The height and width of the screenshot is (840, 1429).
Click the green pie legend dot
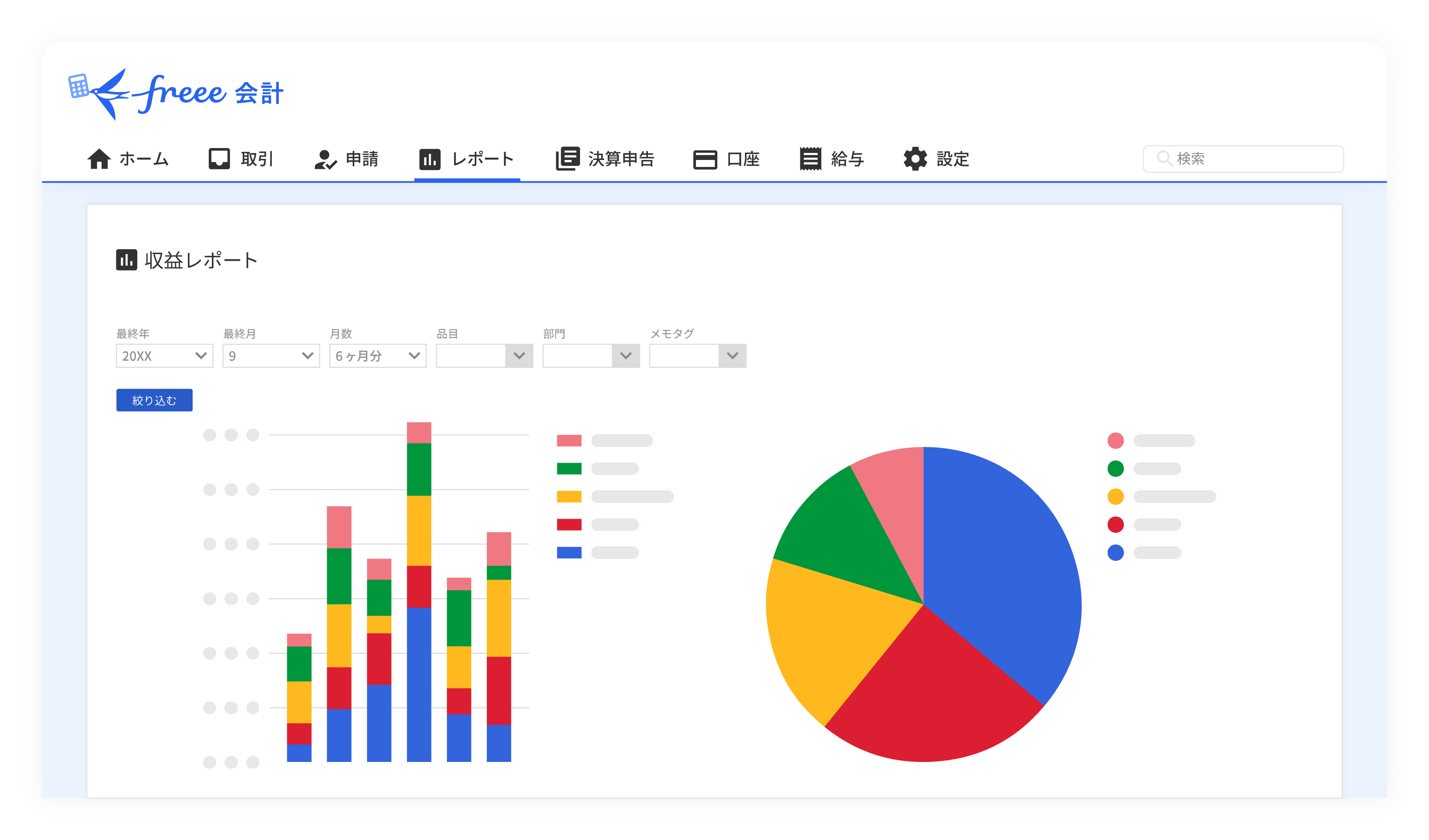(x=1115, y=469)
